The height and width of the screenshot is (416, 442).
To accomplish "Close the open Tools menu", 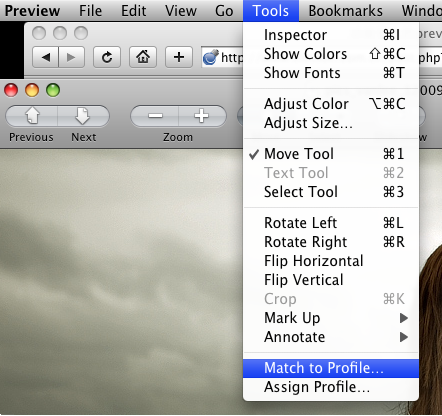I will coord(271,11).
